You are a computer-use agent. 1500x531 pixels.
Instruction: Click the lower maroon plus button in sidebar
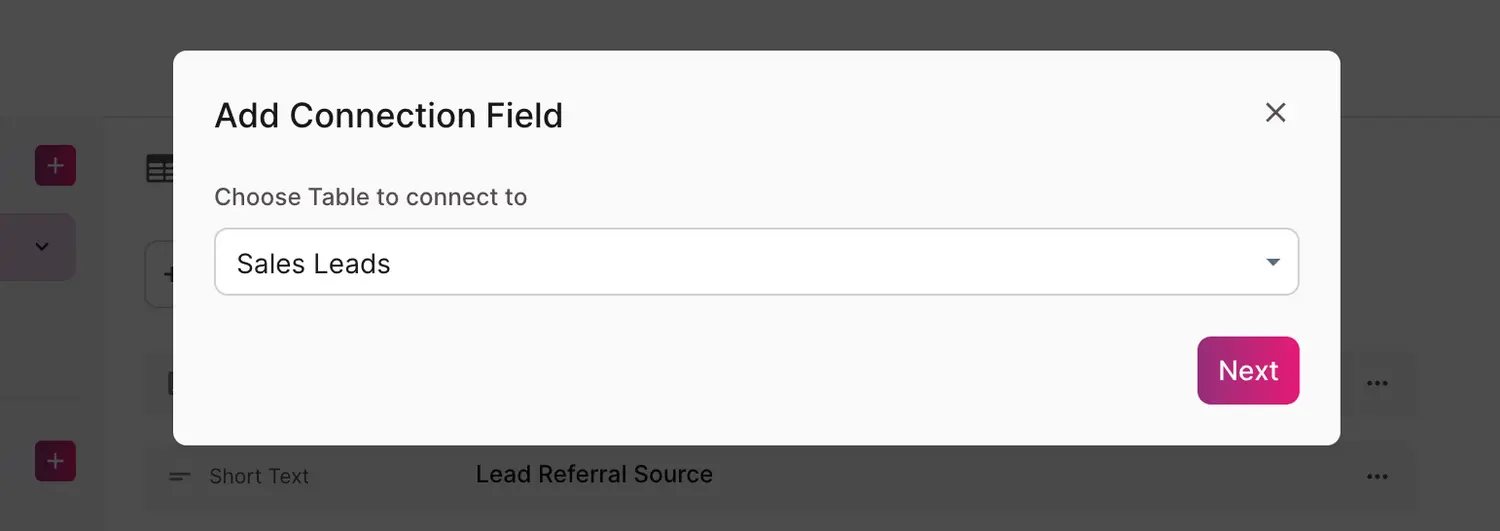coord(55,461)
